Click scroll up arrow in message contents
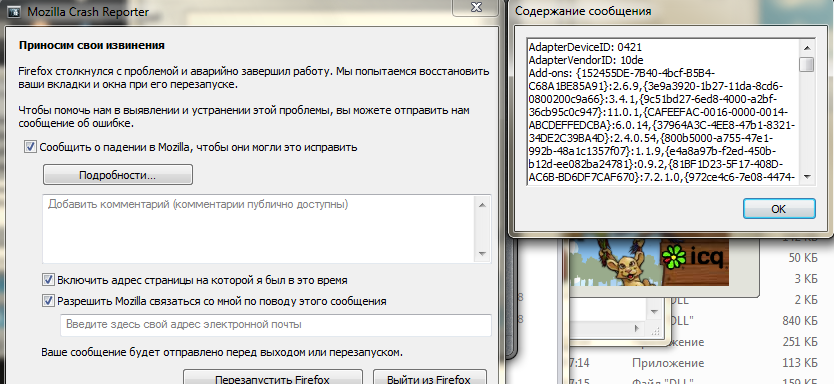This screenshot has width=834, height=384. coord(807,48)
